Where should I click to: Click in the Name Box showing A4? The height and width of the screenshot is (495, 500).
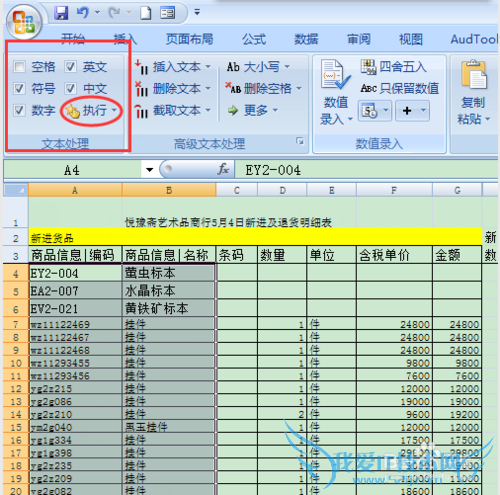72,170
